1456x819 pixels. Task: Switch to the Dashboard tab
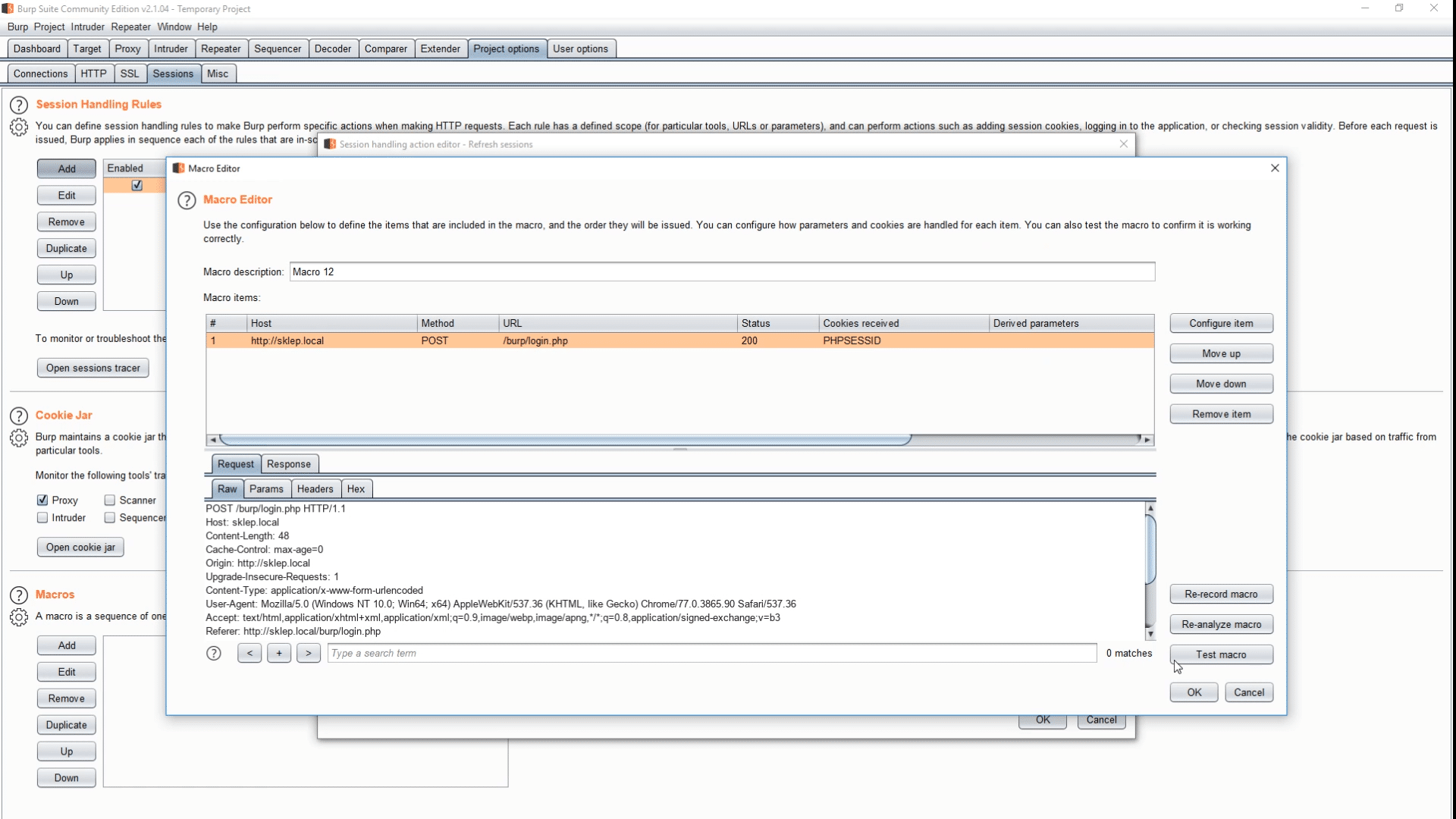tap(37, 49)
